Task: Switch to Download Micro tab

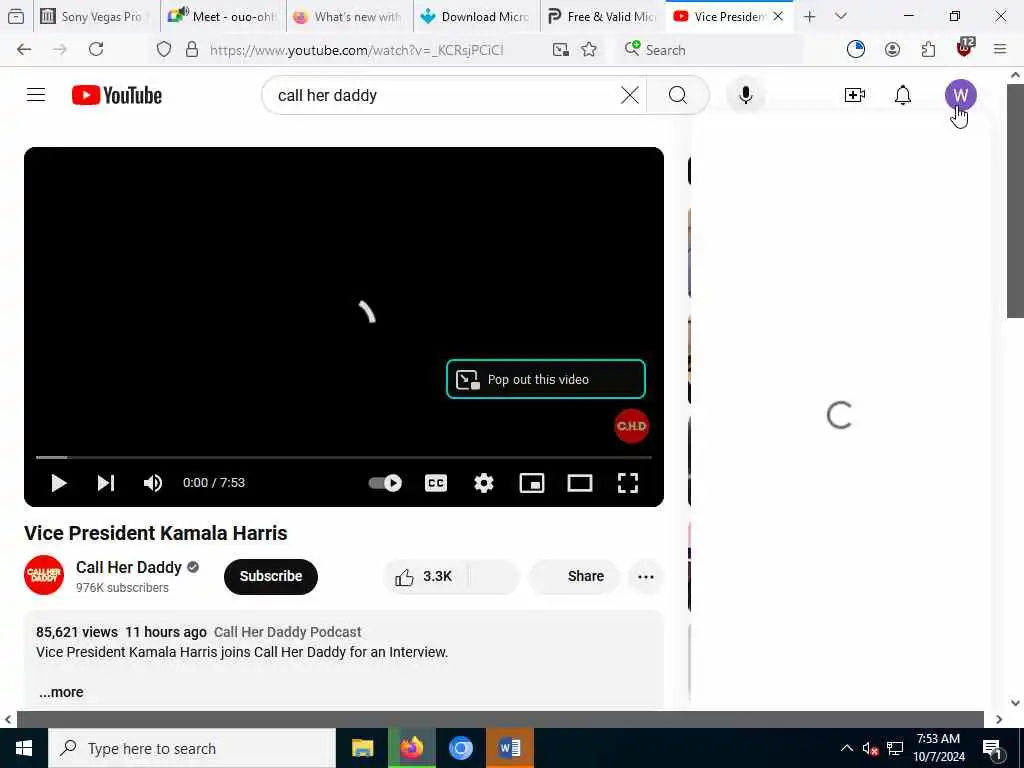Action: coord(477,16)
